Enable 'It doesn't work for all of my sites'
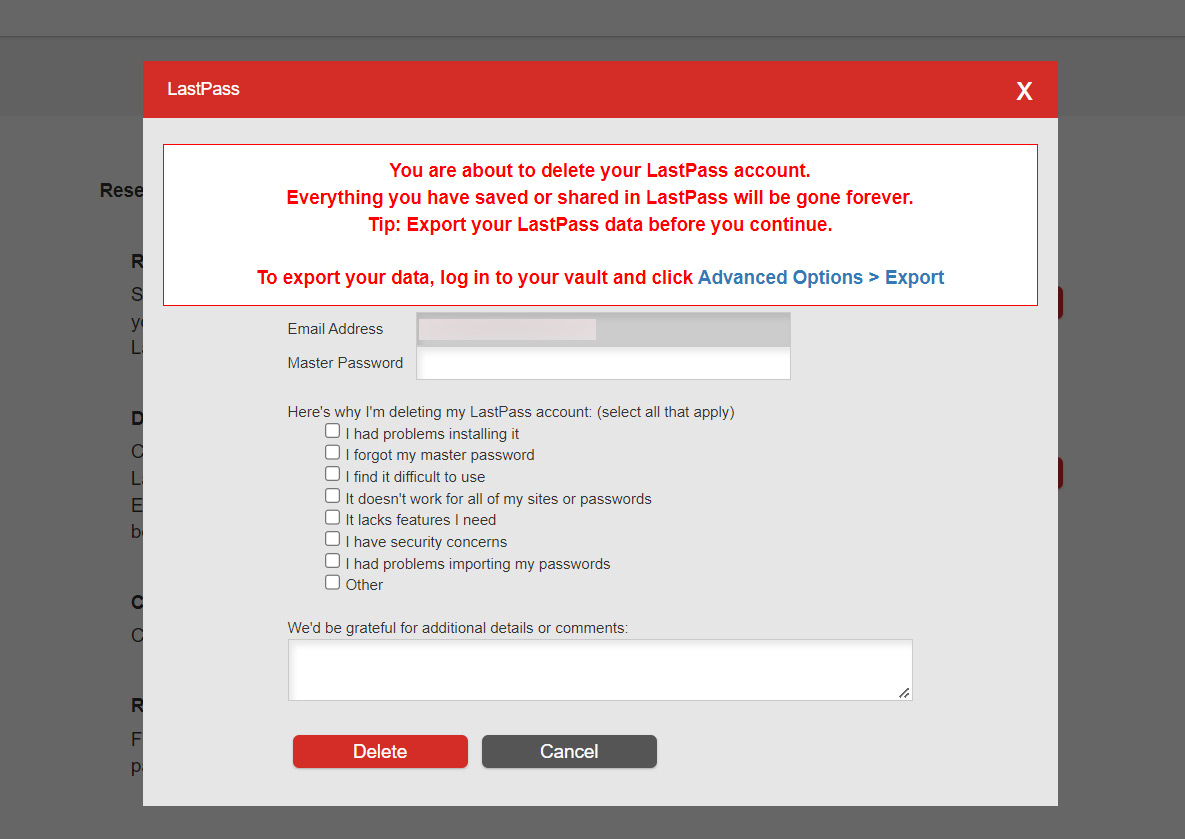This screenshot has width=1185, height=839. pos(333,496)
